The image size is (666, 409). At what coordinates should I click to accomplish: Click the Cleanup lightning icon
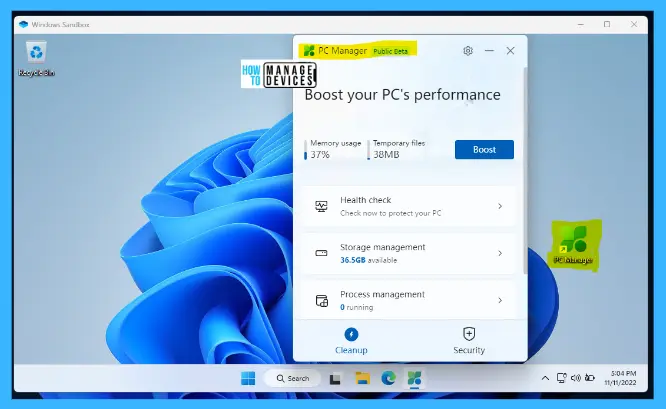point(351,334)
